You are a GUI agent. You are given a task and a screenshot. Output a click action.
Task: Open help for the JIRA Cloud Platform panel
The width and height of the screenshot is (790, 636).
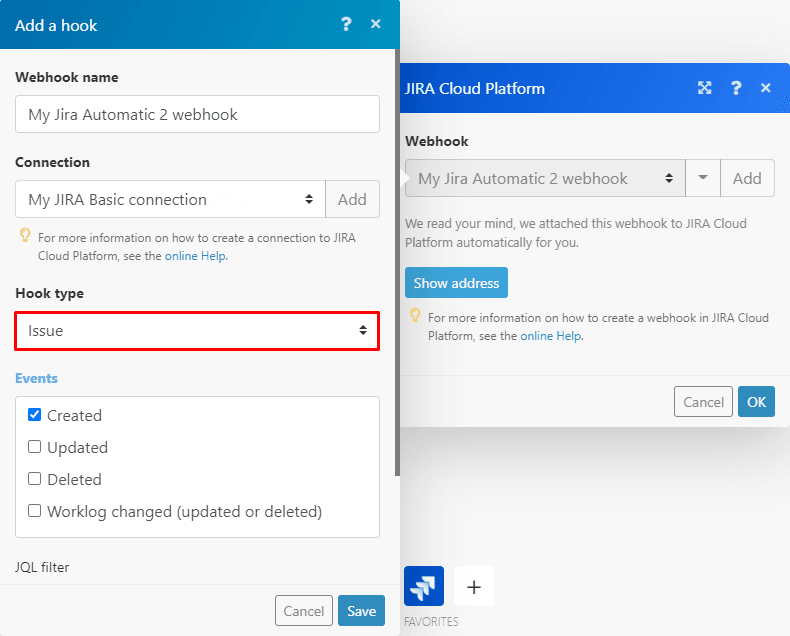pos(736,88)
